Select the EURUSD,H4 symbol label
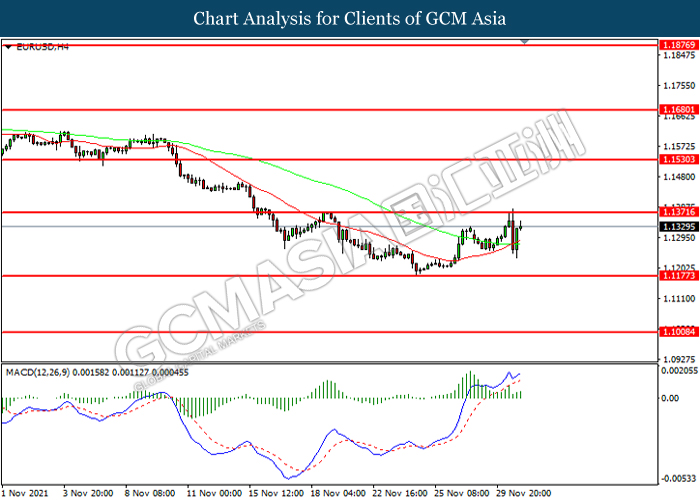700x500 pixels. [39, 47]
